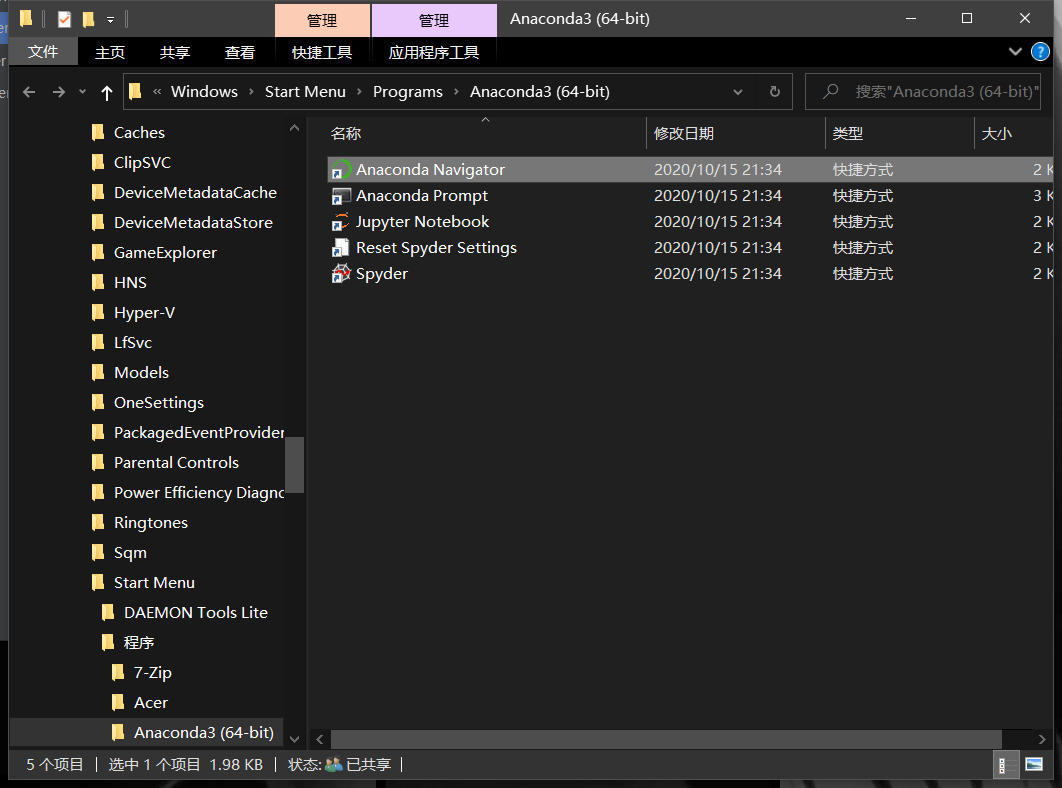The width and height of the screenshot is (1062, 788).
Task: Select the Anaconda Prompt shortcut icon
Action: (341, 196)
